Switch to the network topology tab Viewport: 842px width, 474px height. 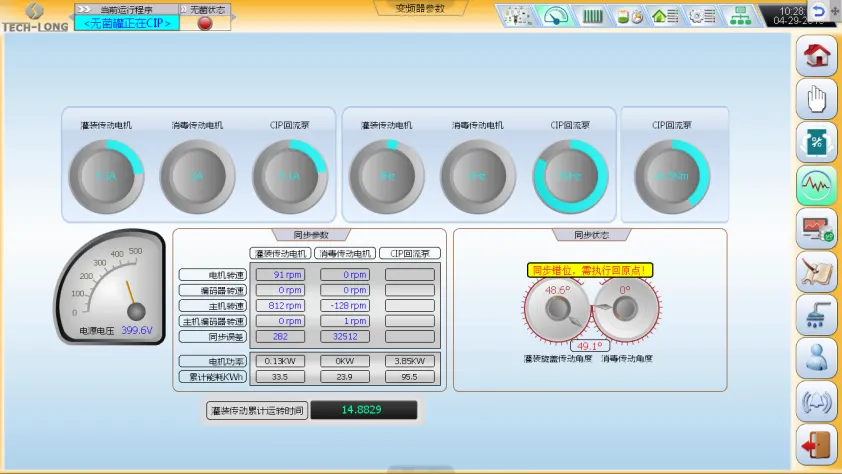[x=741, y=16]
